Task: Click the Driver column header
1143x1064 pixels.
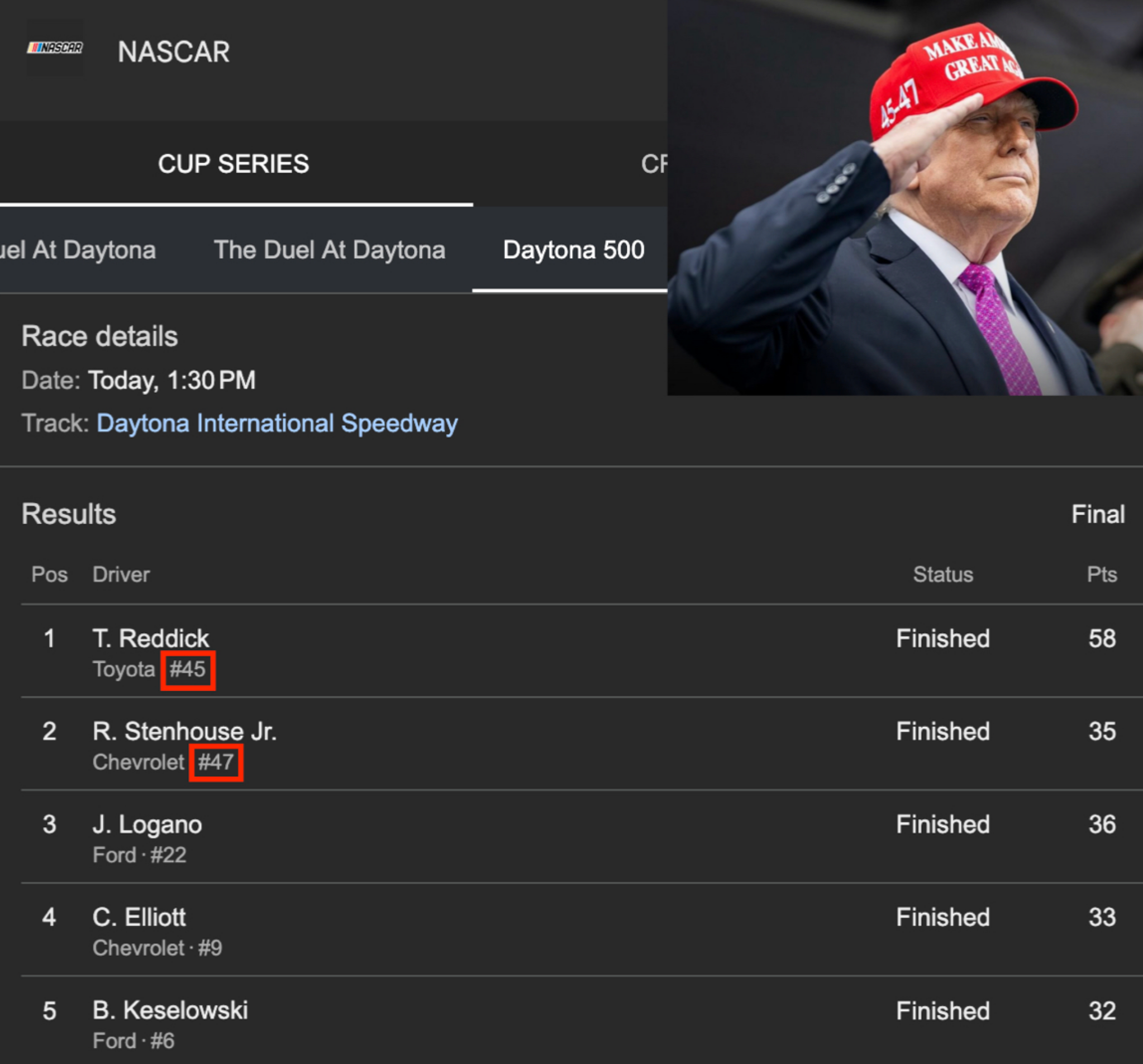Action: 121,574
